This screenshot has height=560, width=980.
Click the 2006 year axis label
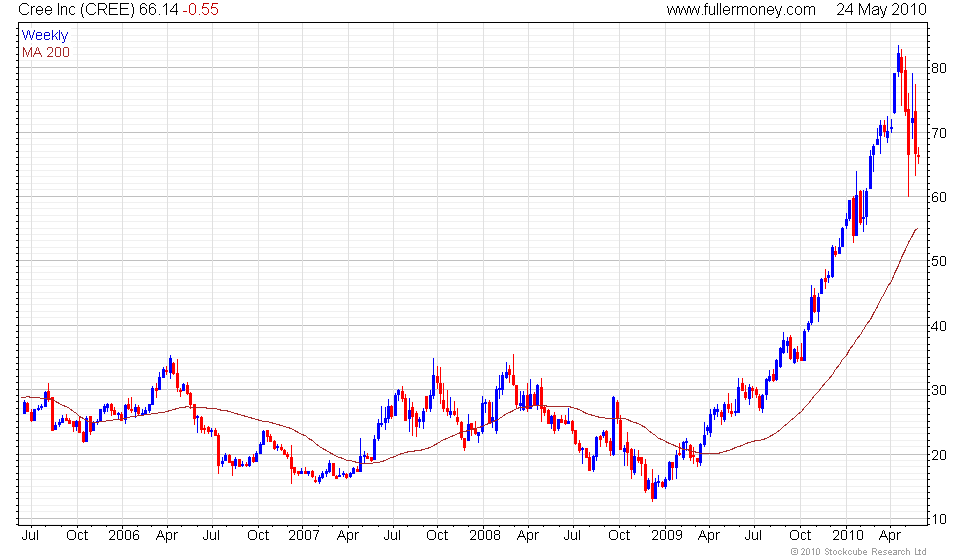pos(123,536)
